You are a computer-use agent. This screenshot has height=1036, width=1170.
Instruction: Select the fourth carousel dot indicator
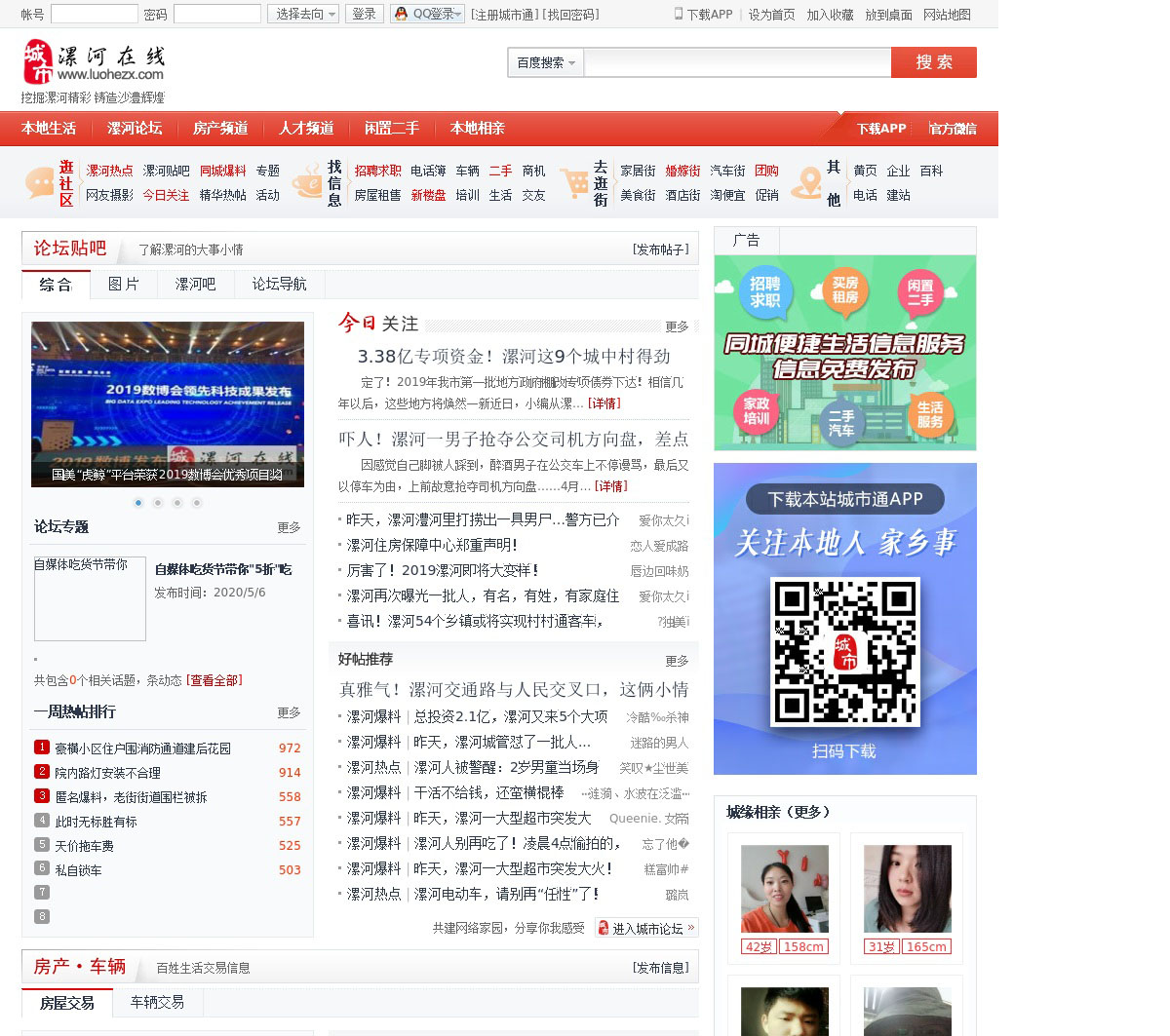coord(197,503)
